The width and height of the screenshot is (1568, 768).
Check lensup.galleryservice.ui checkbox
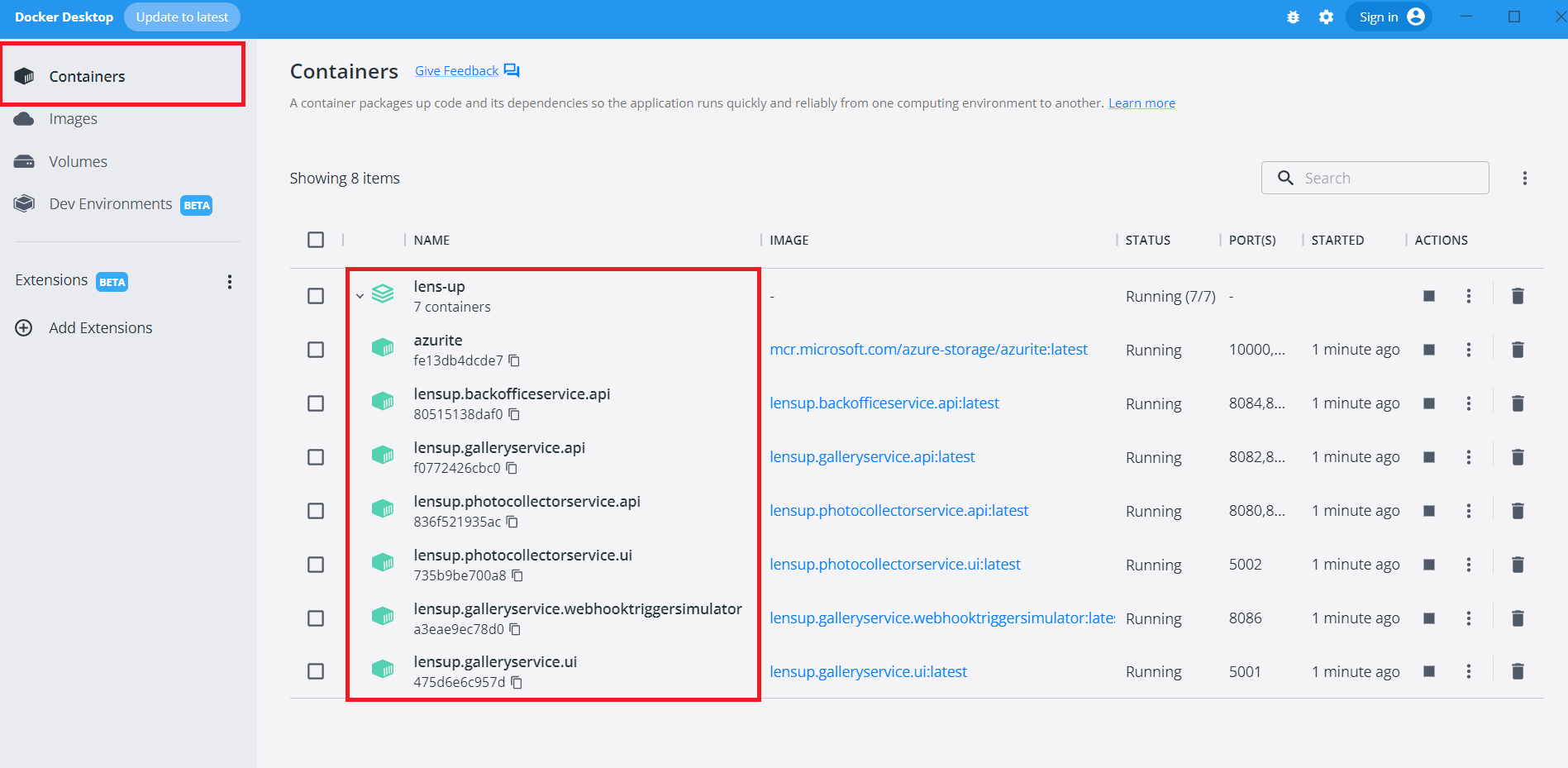pyautogui.click(x=316, y=671)
